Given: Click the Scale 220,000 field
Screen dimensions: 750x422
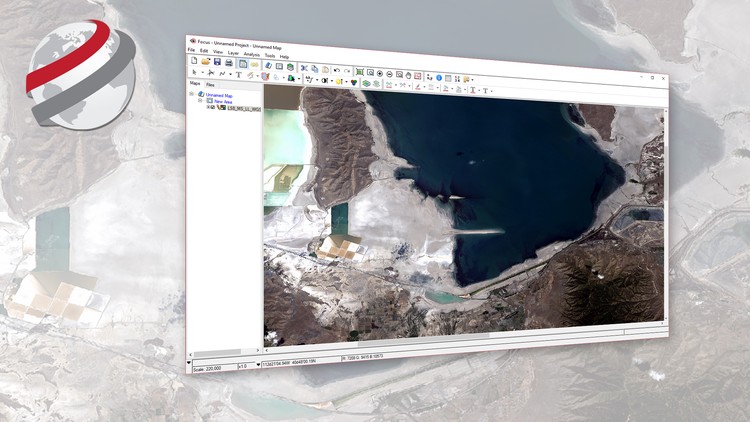Looking at the screenshot, I should [x=215, y=367].
